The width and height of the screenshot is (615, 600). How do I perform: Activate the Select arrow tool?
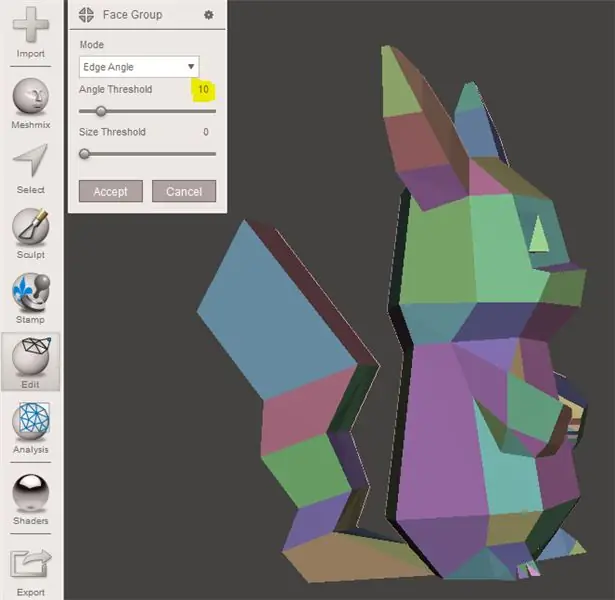point(31,160)
